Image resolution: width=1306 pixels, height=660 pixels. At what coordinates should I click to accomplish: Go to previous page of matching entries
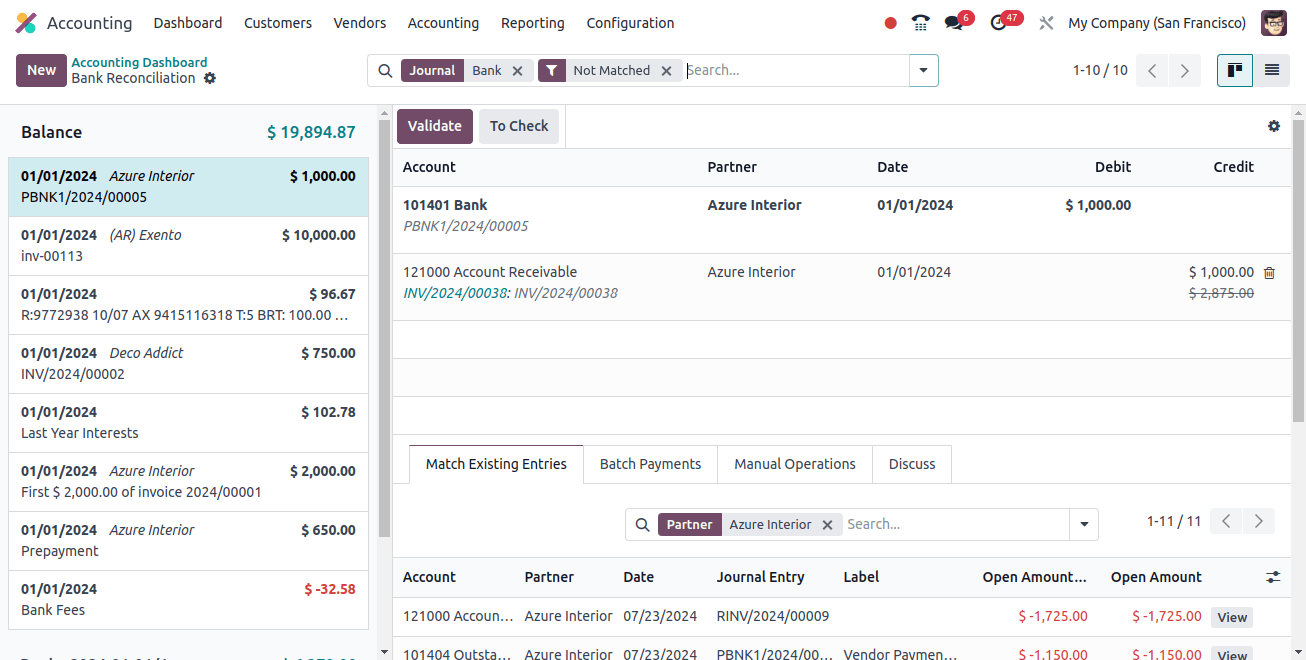pyautogui.click(x=1226, y=521)
